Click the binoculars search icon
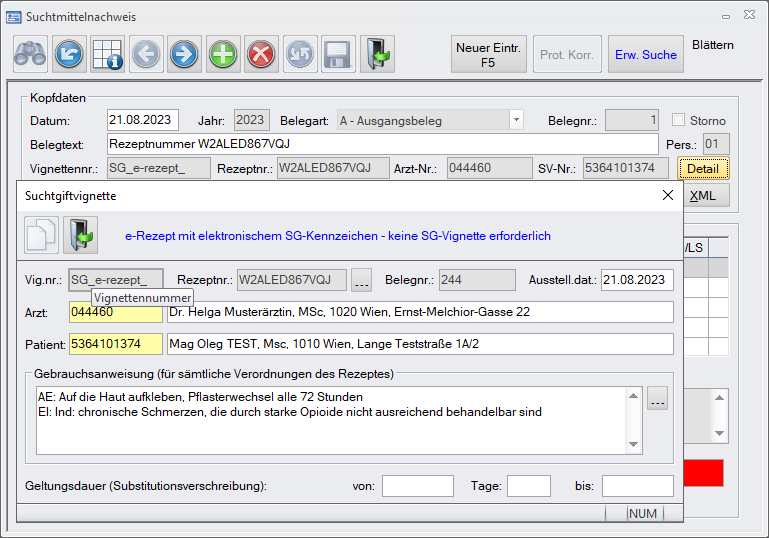Image resolution: width=769 pixels, height=538 pixels. point(31,54)
